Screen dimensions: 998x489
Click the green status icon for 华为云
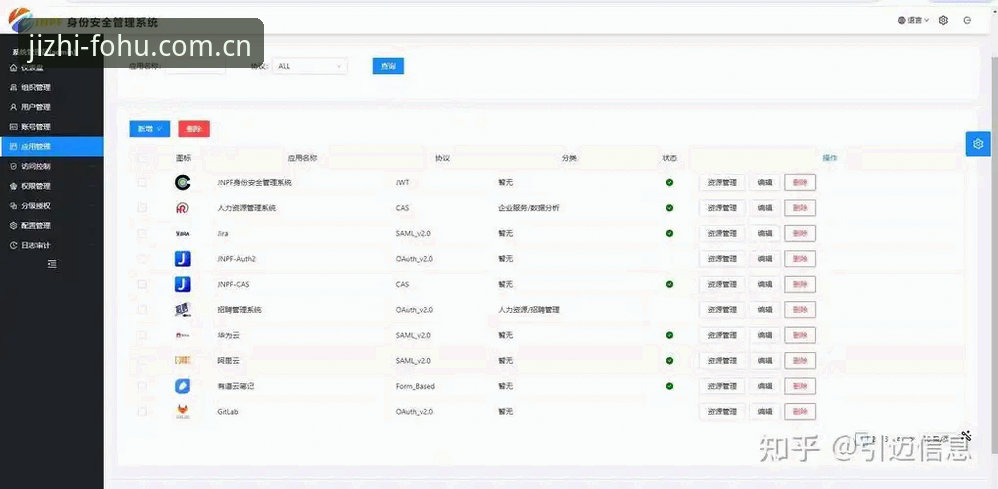pos(670,336)
